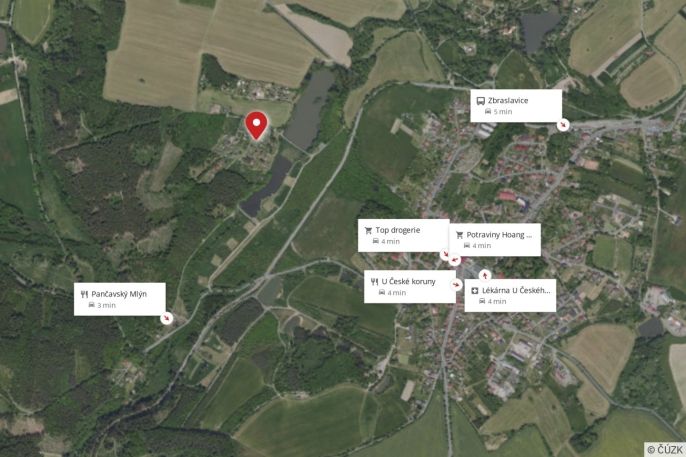Click upward arrow marker above Lékárna card
The width and height of the screenshot is (686, 457).
[485, 275]
